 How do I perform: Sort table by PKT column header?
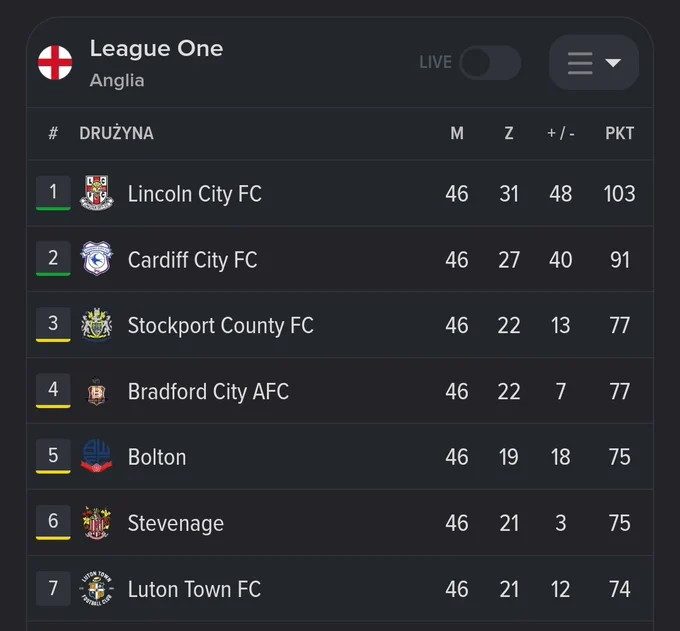pyautogui.click(x=619, y=133)
